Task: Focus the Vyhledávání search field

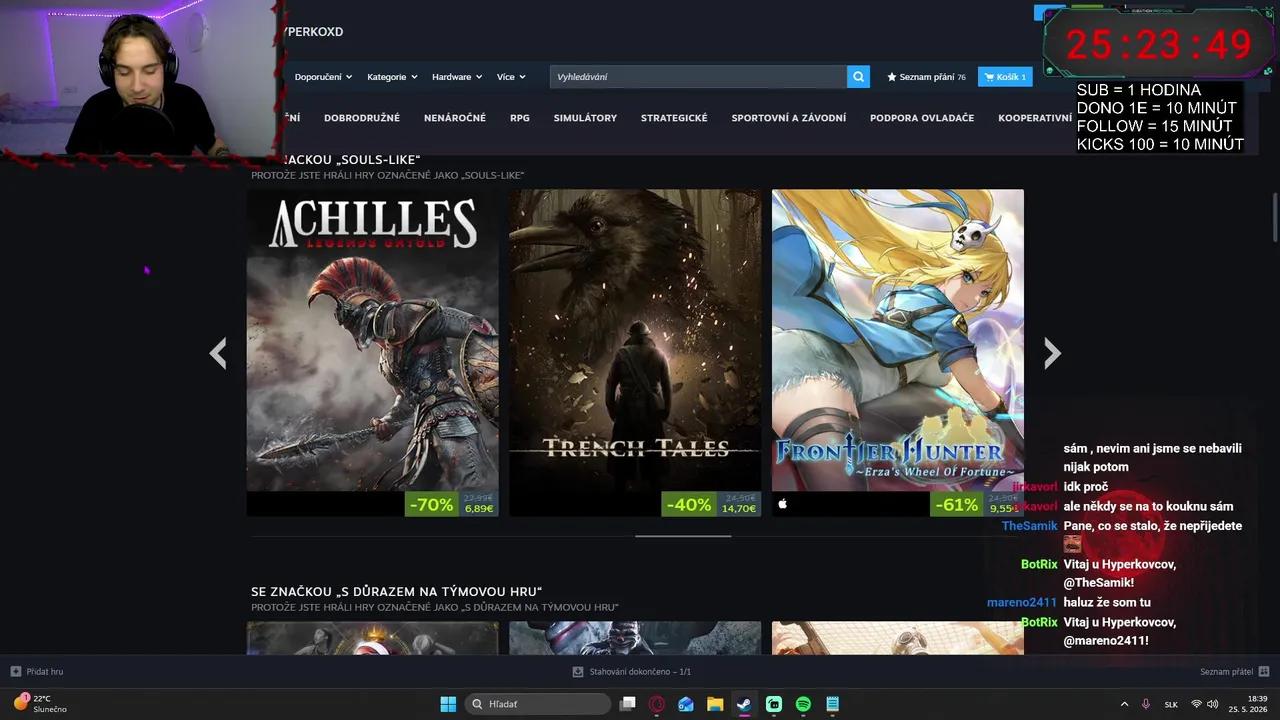Action: pyautogui.click(x=698, y=77)
